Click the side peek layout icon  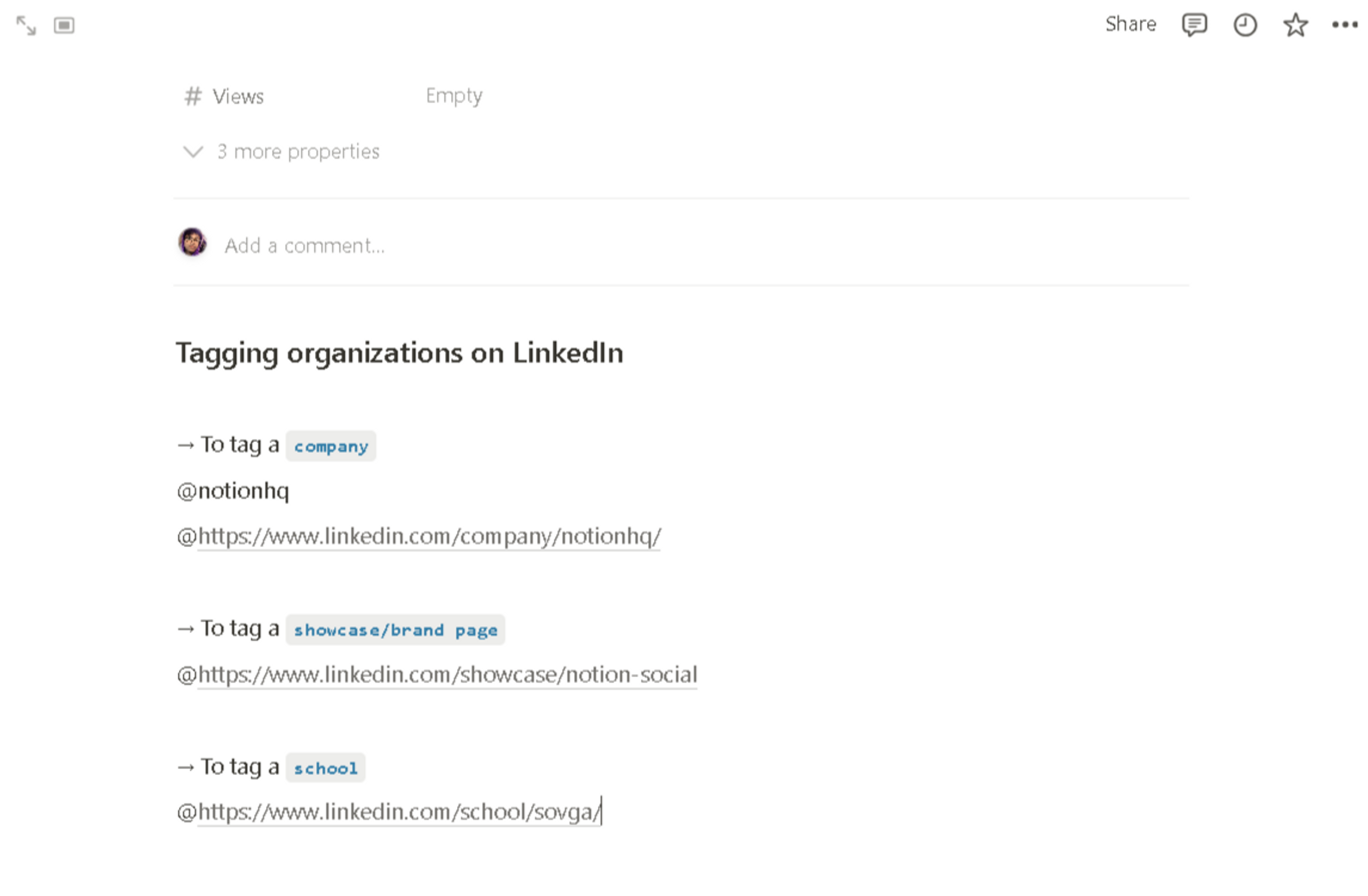point(64,25)
